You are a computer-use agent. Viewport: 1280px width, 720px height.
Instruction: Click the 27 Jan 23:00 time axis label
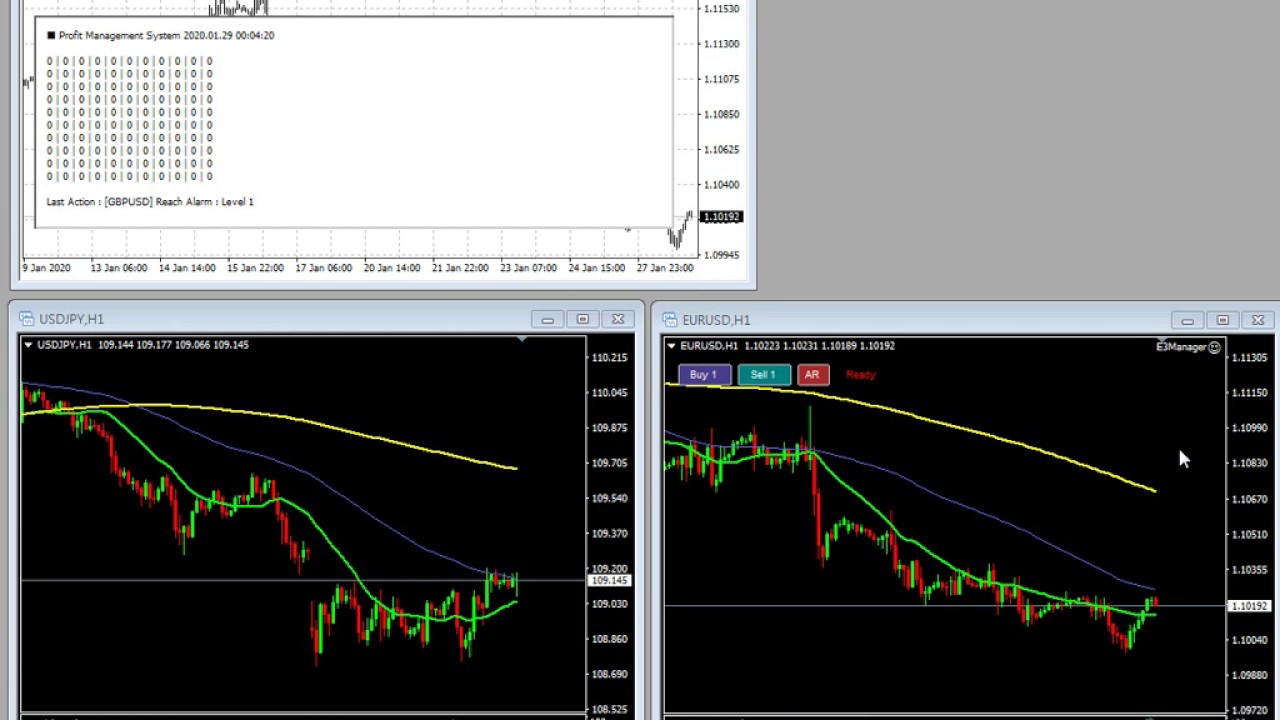pos(666,268)
